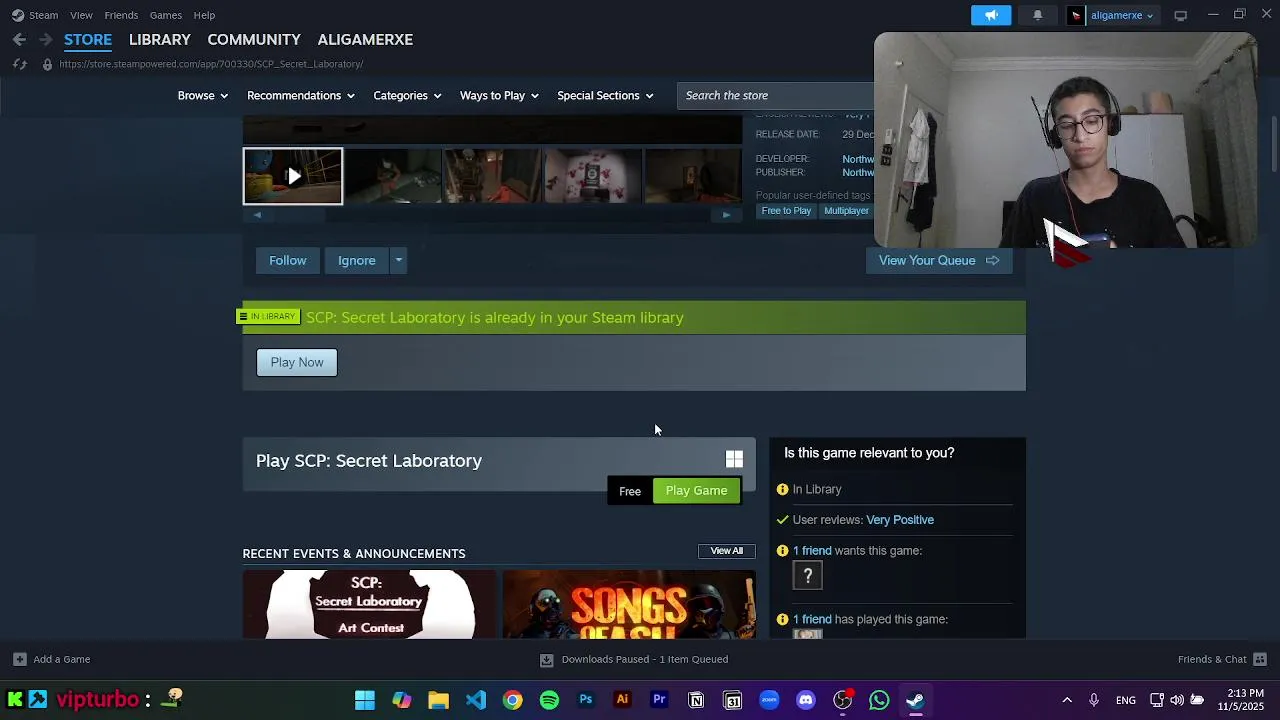Open the Friends menu
Viewport: 1280px width, 720px height.
[121, 15]
